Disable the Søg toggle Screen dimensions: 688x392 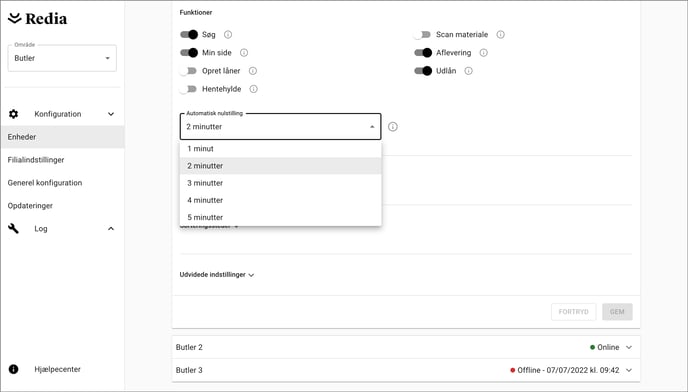pos(189,34)
